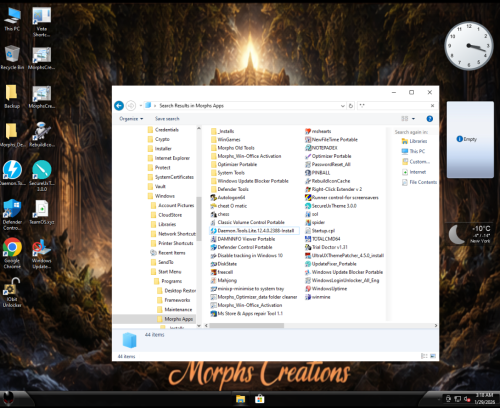
Task: Select the WinGames folder
Action: click(x=226, y=140)
